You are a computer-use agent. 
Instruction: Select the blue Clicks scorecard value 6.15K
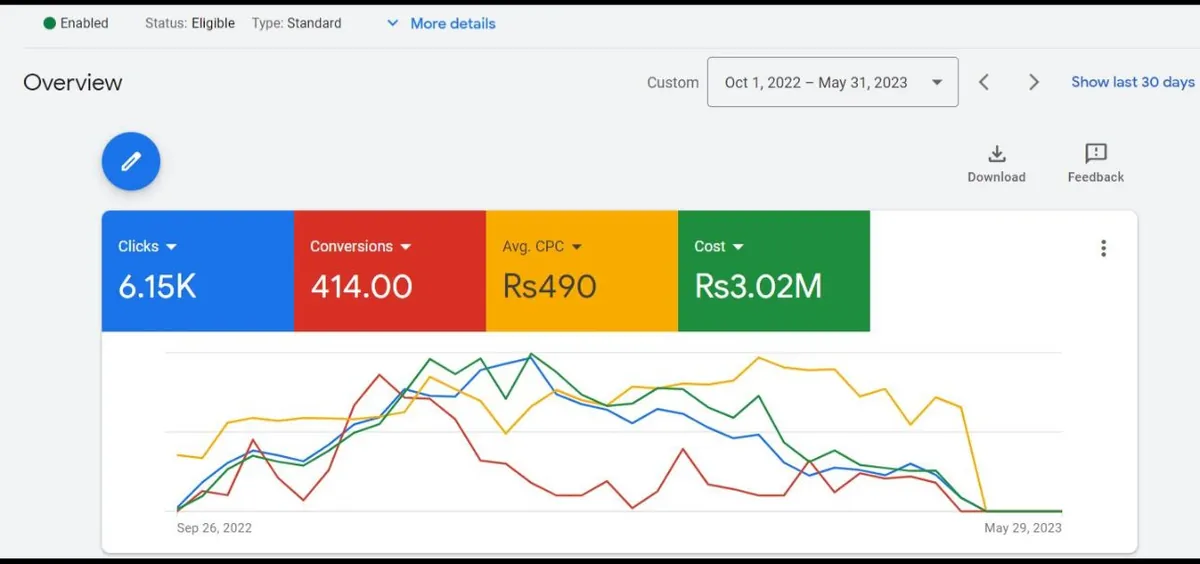pos(157,287)
